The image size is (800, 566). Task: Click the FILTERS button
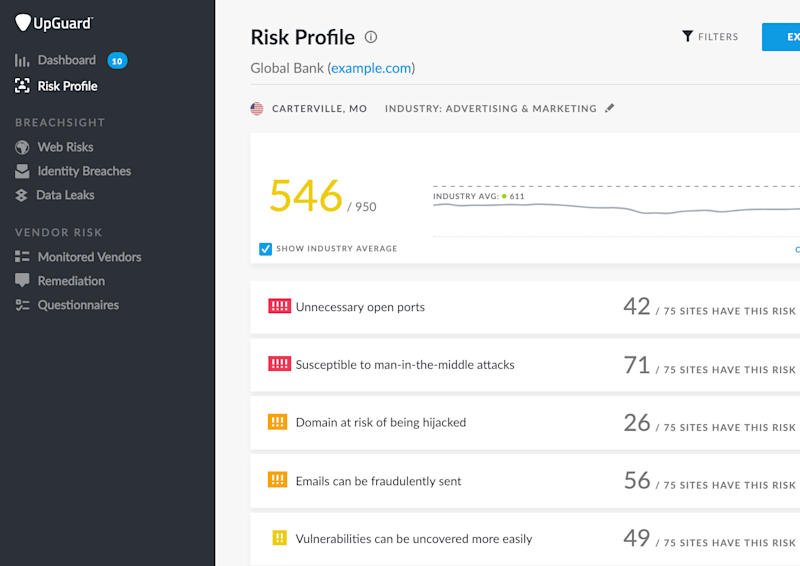pos(710,37)
